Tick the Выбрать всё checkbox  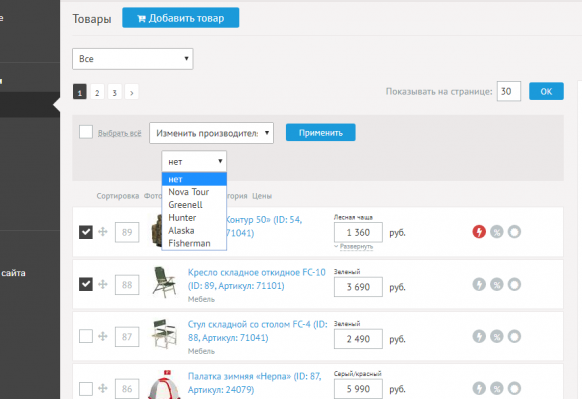pos(86,132)
